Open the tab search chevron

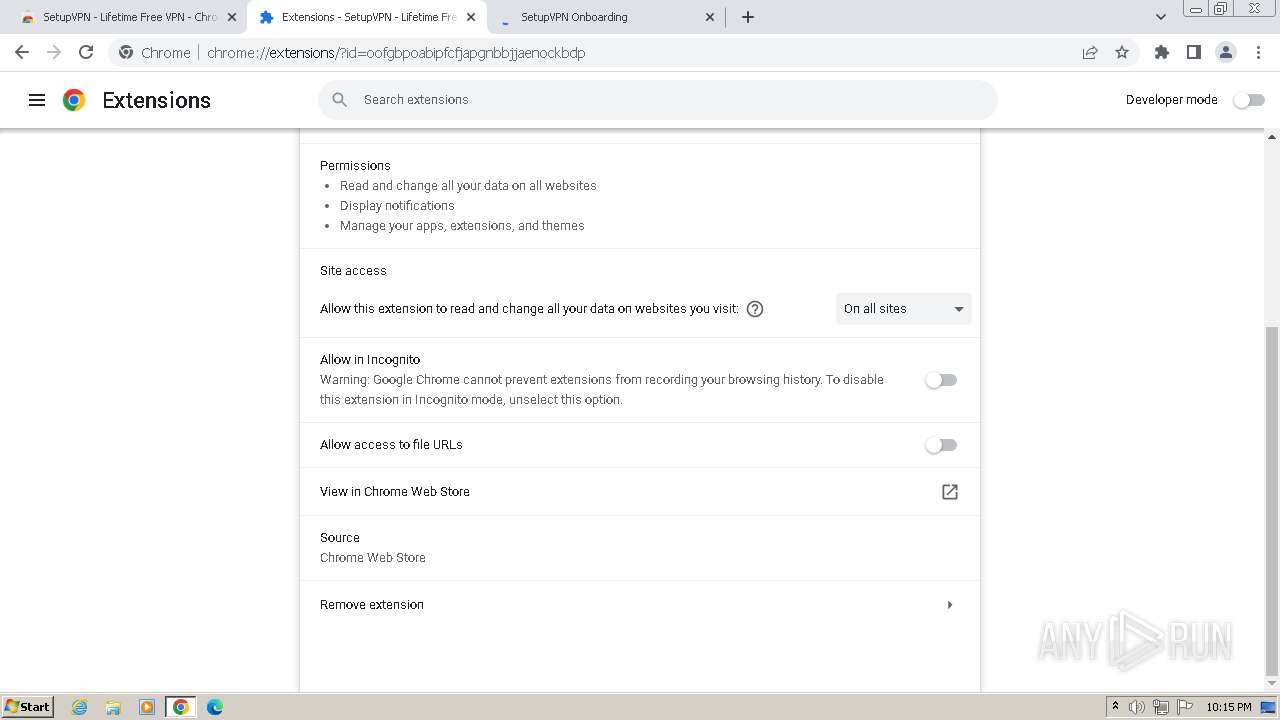pyautogui.click(x=1161, y=17)
